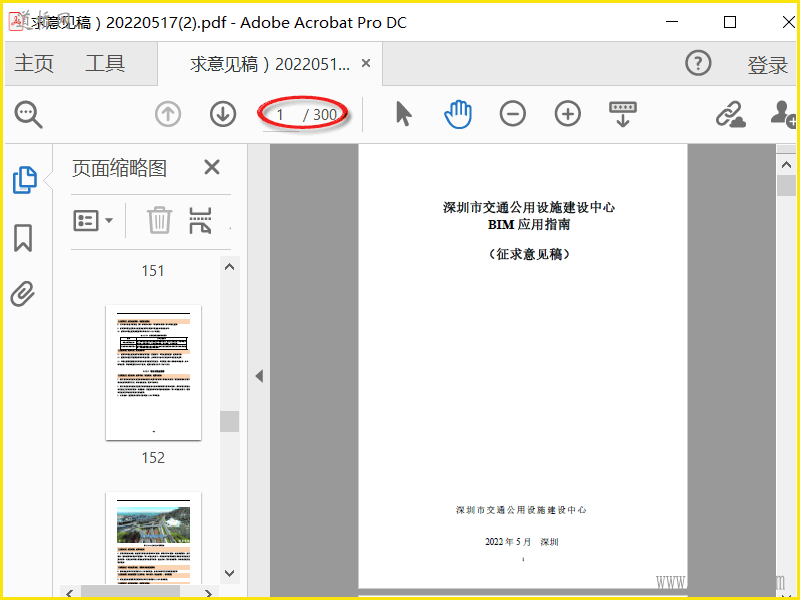This screenshot has width=800, height=600.
Task: Delete selected pages with trash icon
Action: coord(159,220)
